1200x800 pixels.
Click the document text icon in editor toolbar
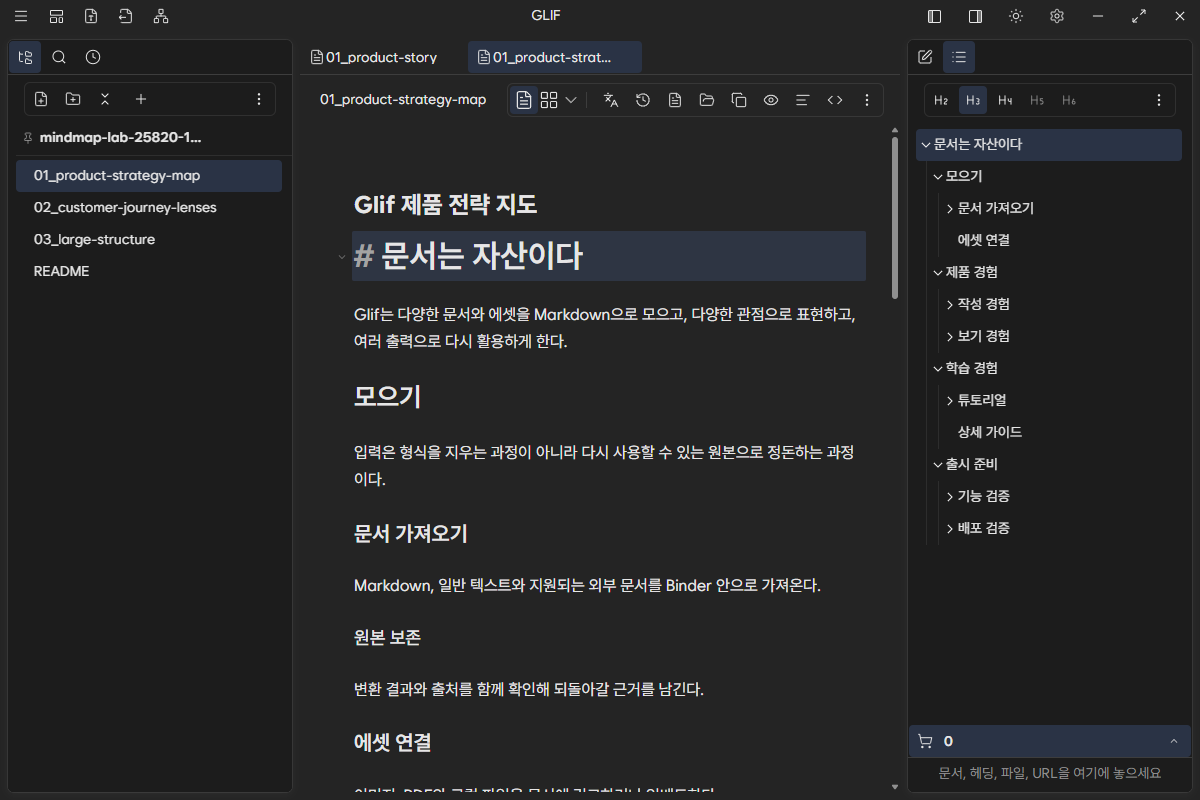click(675, 100)
